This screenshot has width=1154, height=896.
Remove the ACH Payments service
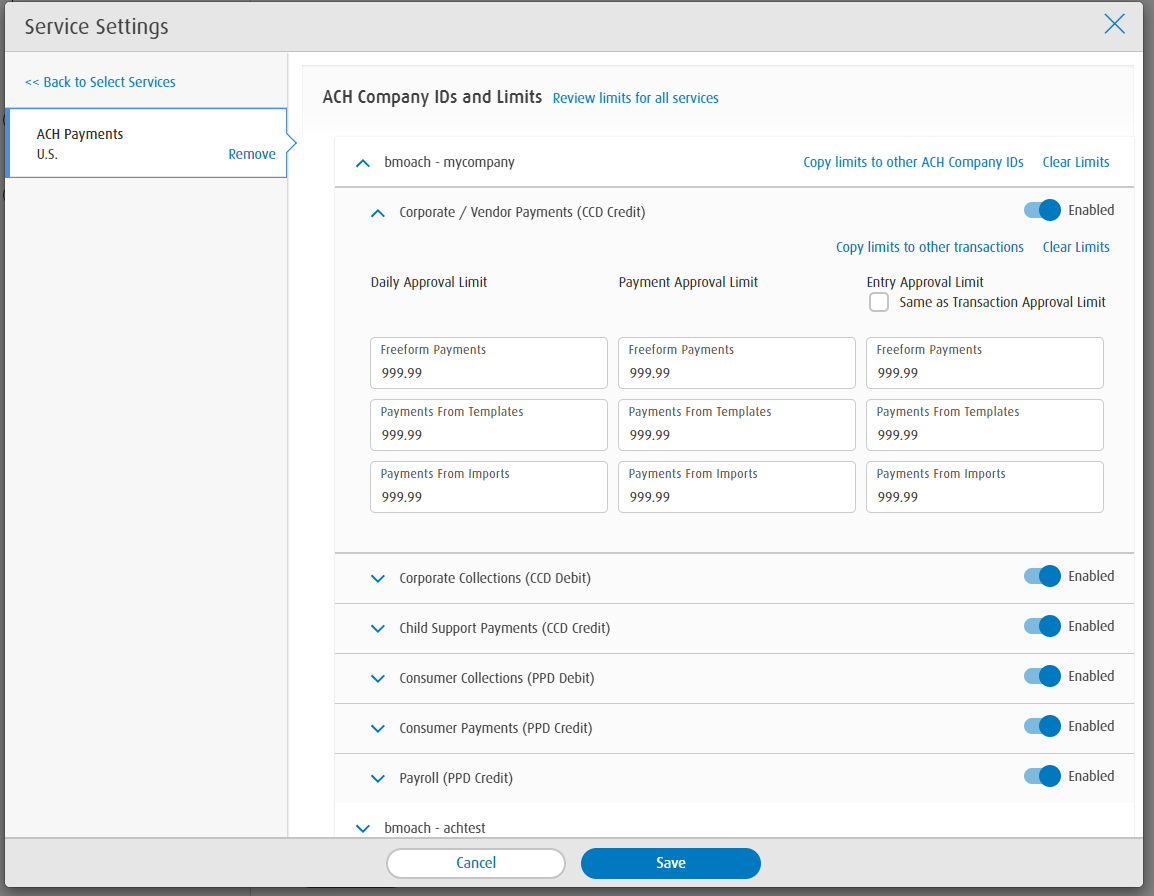[x=252, y=154]
